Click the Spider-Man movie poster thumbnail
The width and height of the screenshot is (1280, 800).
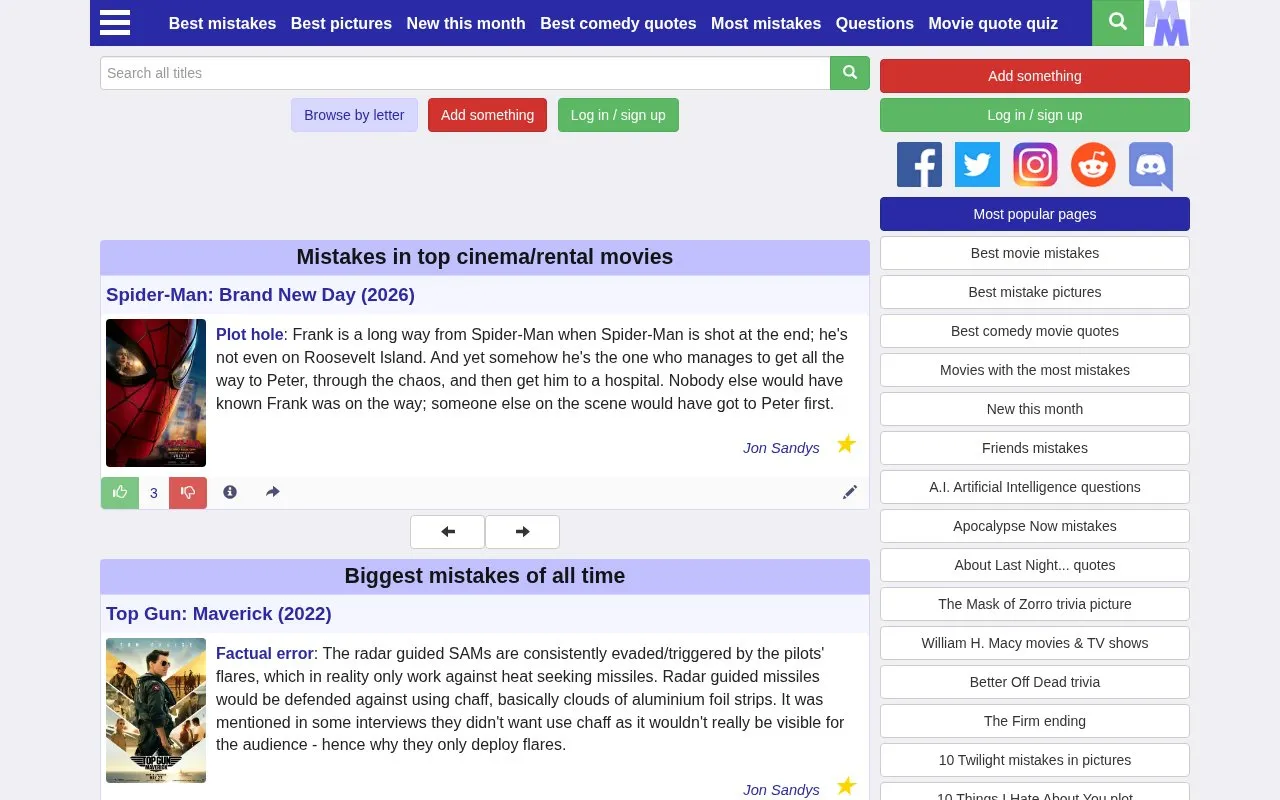(x=156, y=393)
